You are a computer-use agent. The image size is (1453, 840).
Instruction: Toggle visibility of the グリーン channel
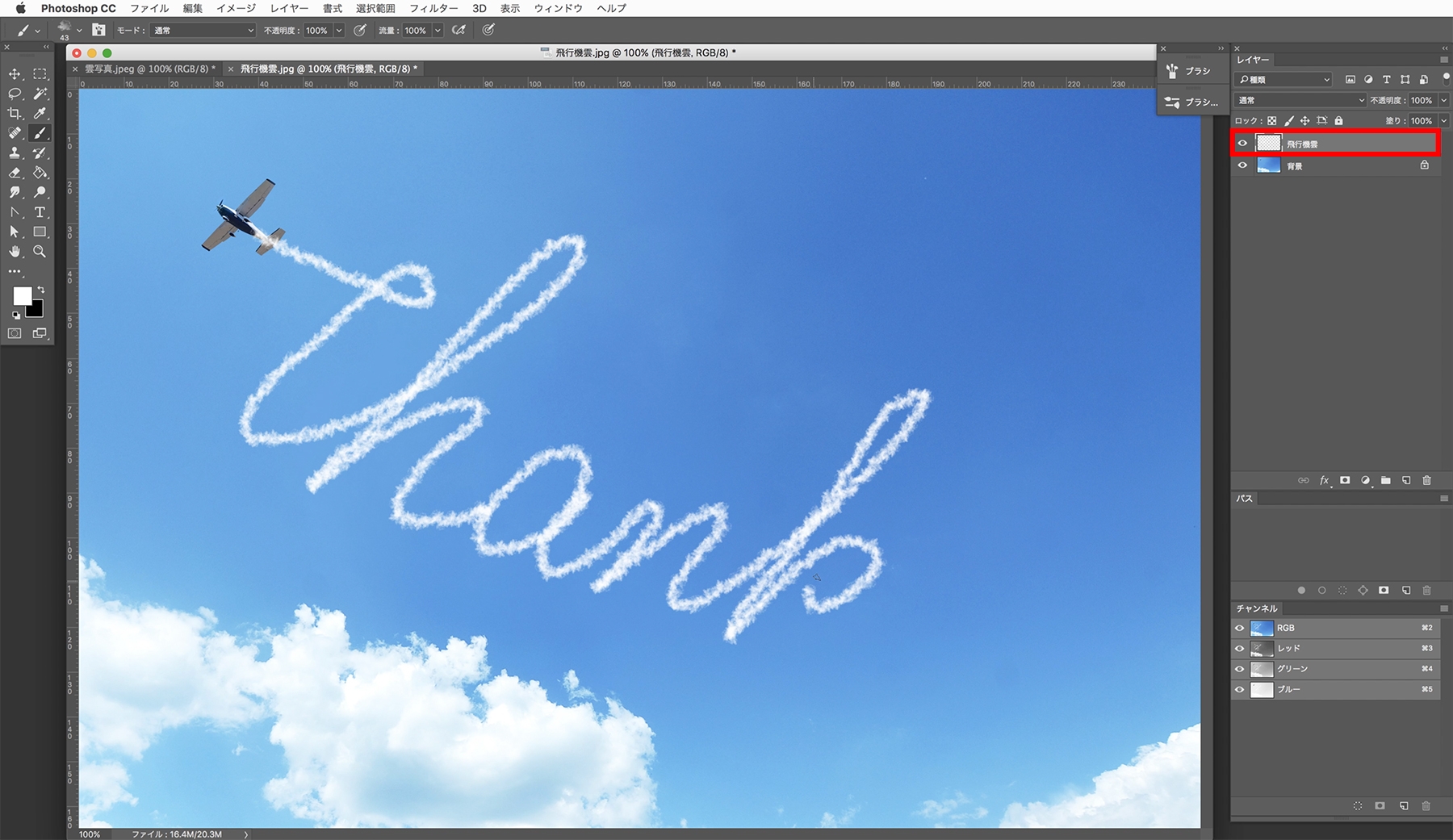point(1240,669)
